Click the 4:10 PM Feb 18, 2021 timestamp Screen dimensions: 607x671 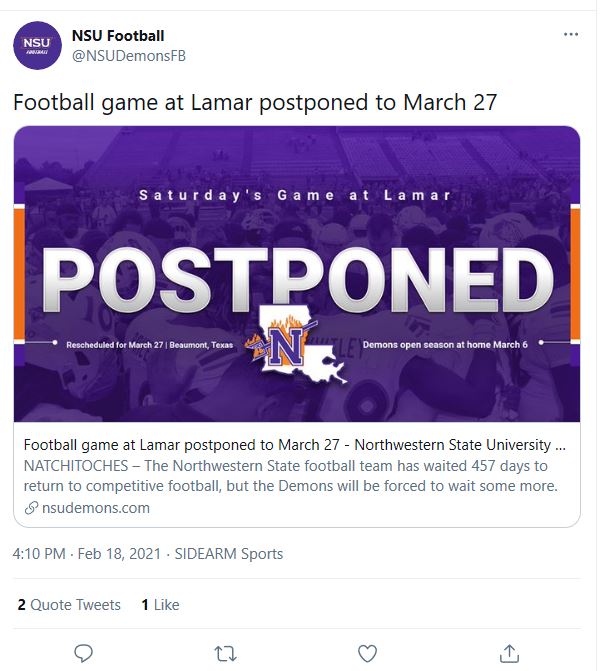pos(86,554)
